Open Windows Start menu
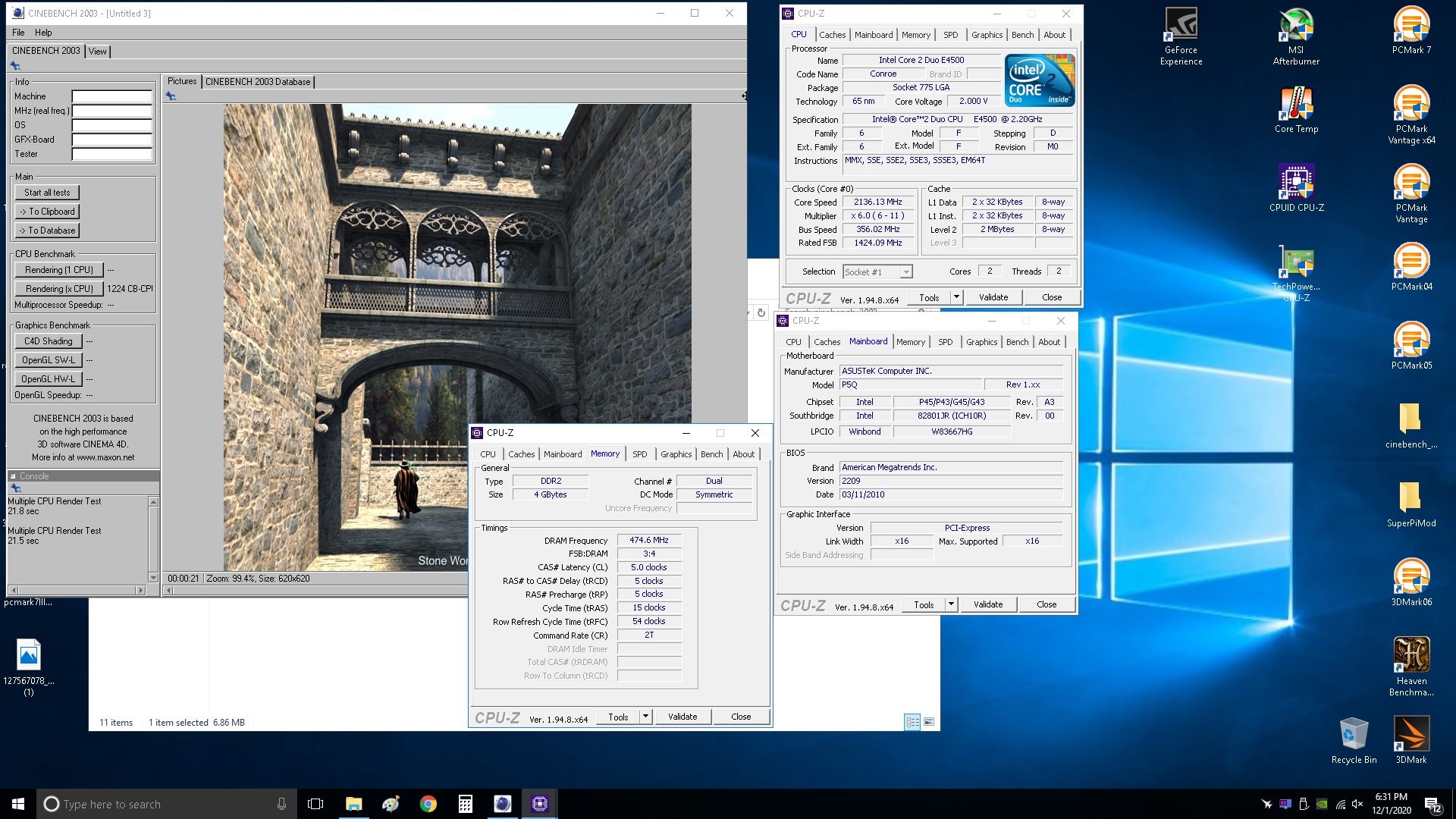This screenshot has height=819, width=1456. [18, 804]
